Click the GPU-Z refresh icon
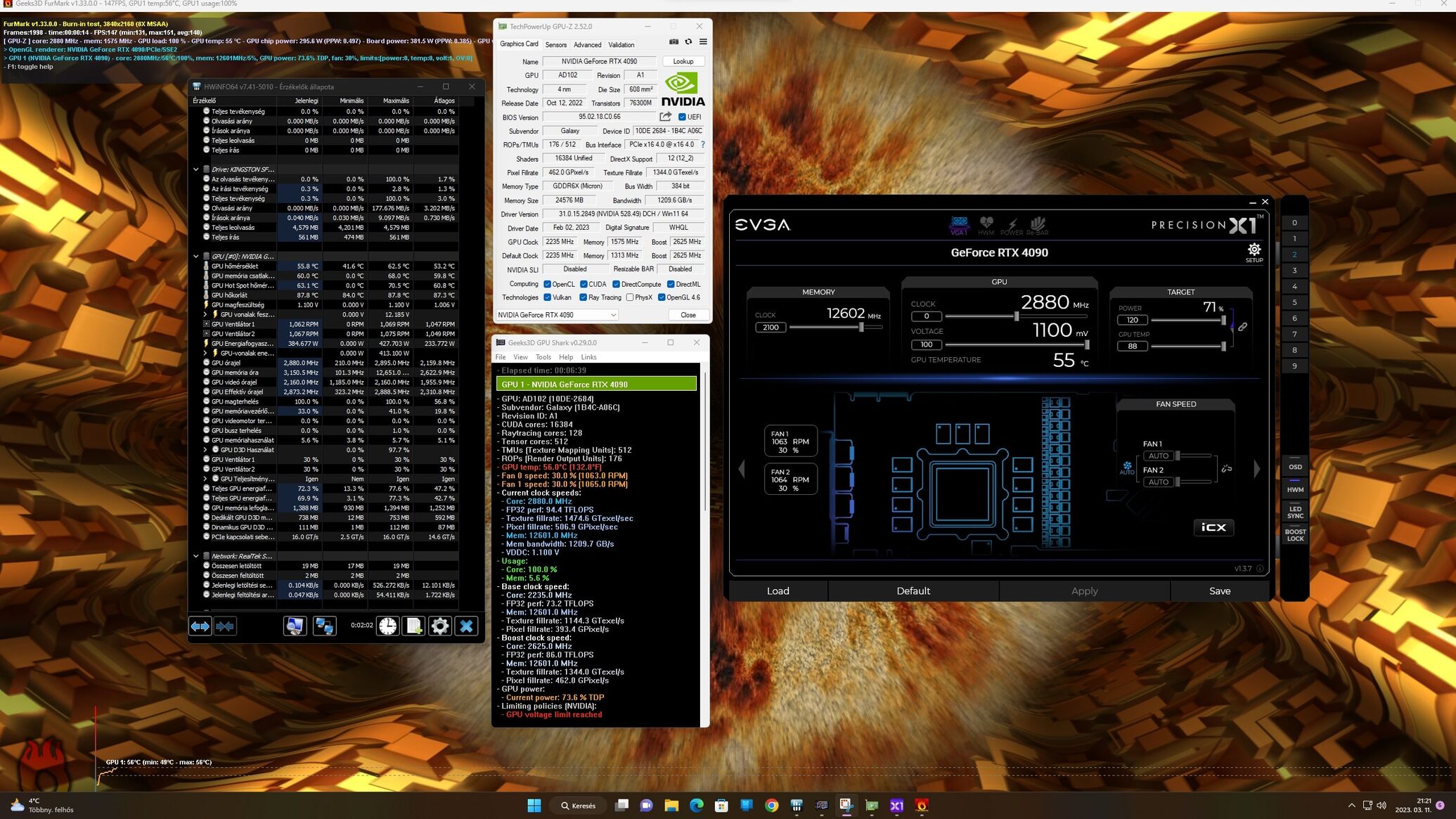This screenshot has height=819, width=1456. (688, 42)
